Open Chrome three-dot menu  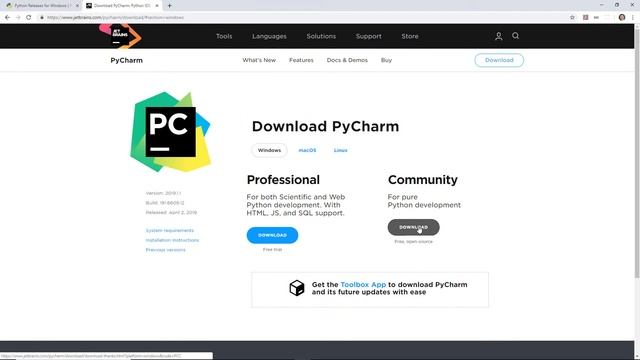tap(633, 18)
